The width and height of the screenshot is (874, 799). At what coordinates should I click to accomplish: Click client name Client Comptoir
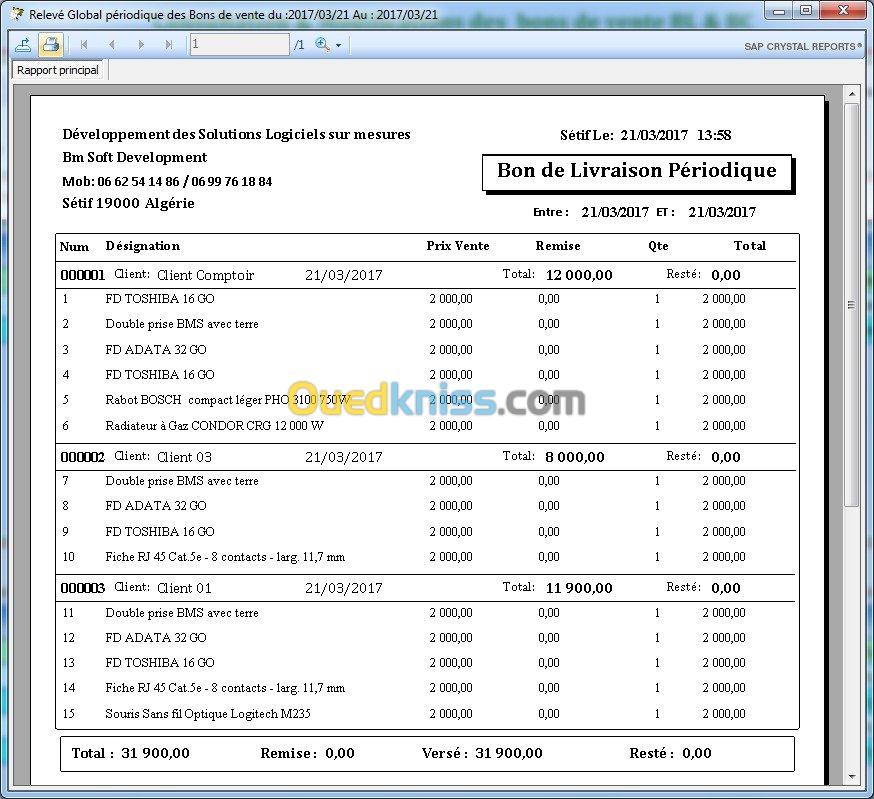[205, 275]
